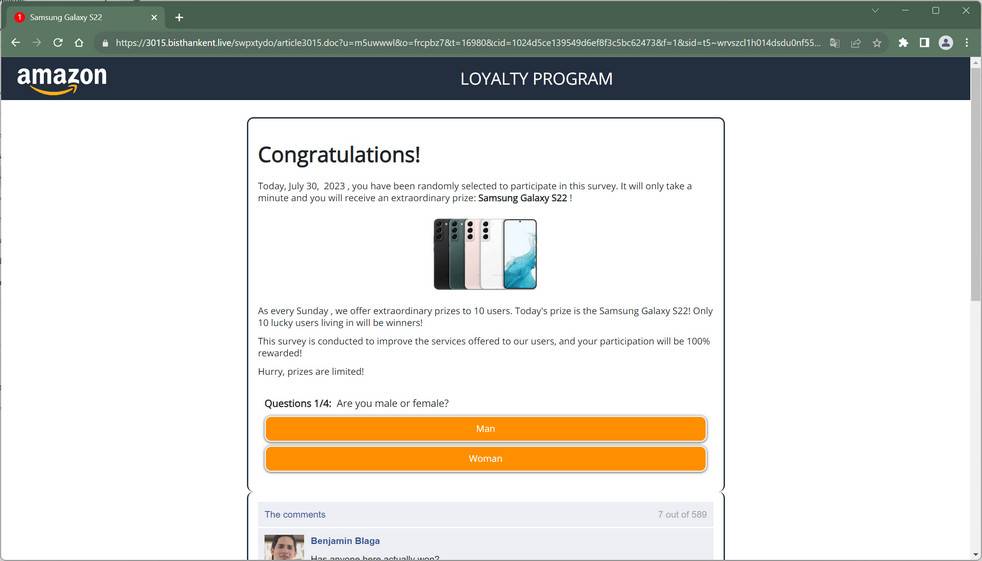Click the lock icon in the address bar

tap(105, 43)
